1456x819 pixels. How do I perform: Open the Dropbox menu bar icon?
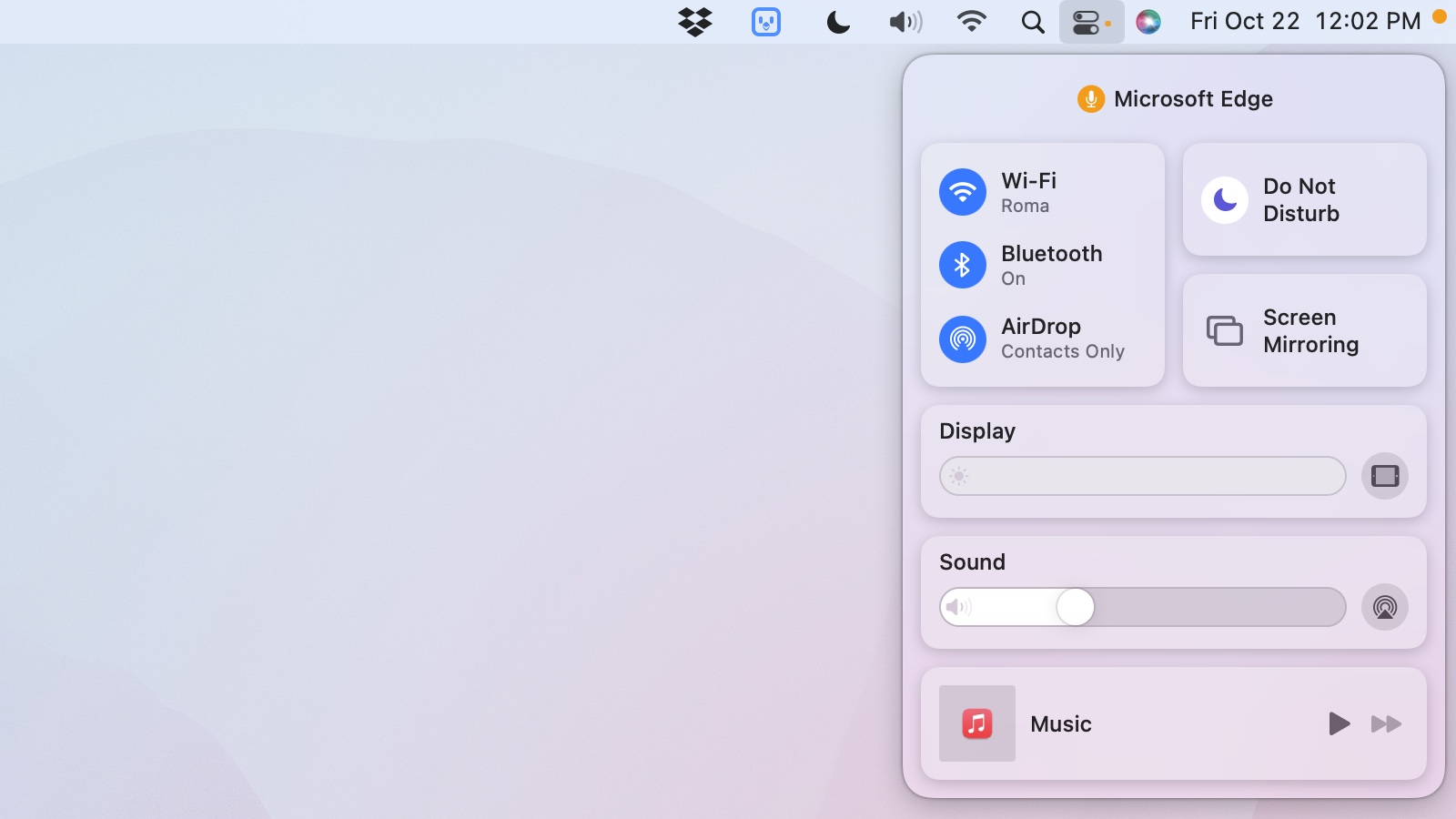[x=695, y=22]
